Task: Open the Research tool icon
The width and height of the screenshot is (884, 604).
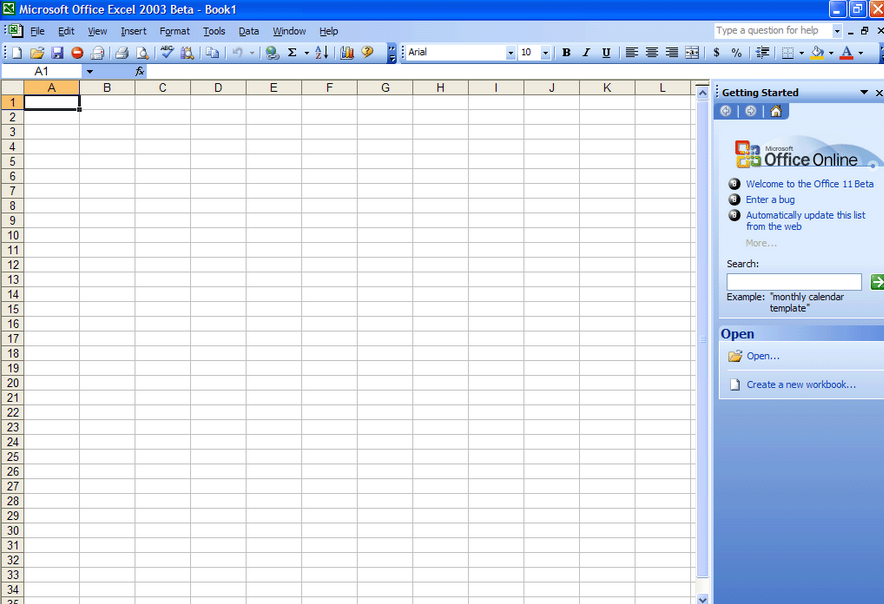Action: 187,52
